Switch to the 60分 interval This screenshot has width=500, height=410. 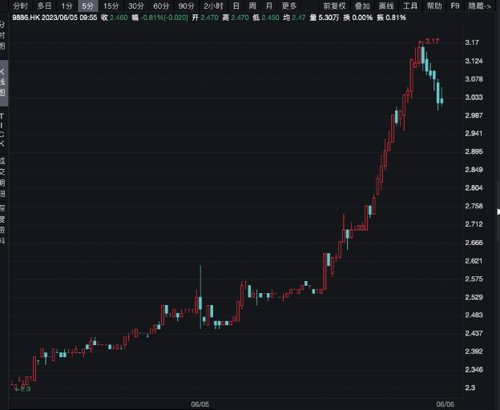pos(161,6)
